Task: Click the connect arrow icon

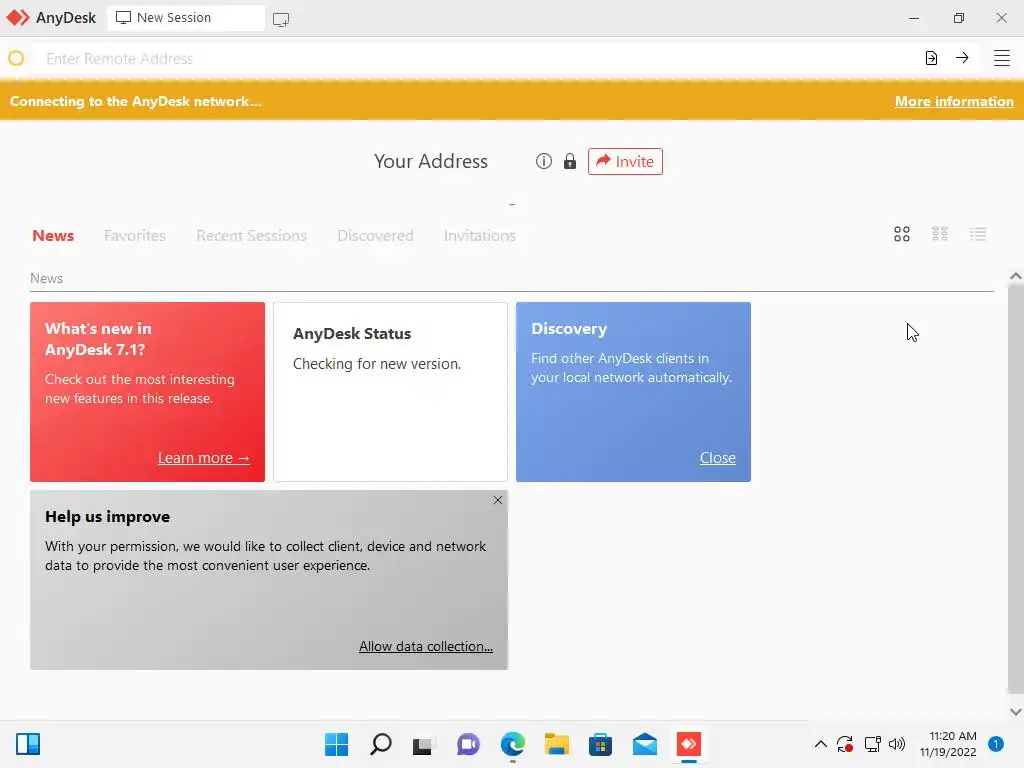Action: [962, 57]
